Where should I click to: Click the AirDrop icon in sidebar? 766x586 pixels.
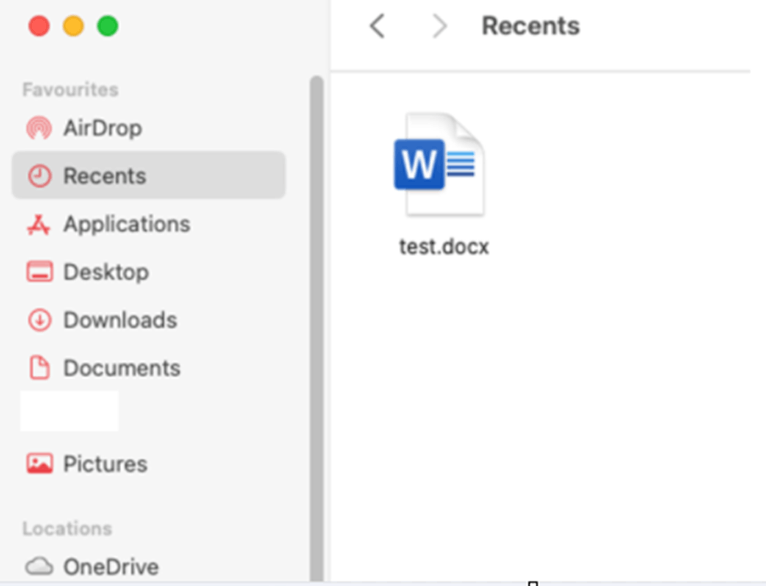pos(39,128)
